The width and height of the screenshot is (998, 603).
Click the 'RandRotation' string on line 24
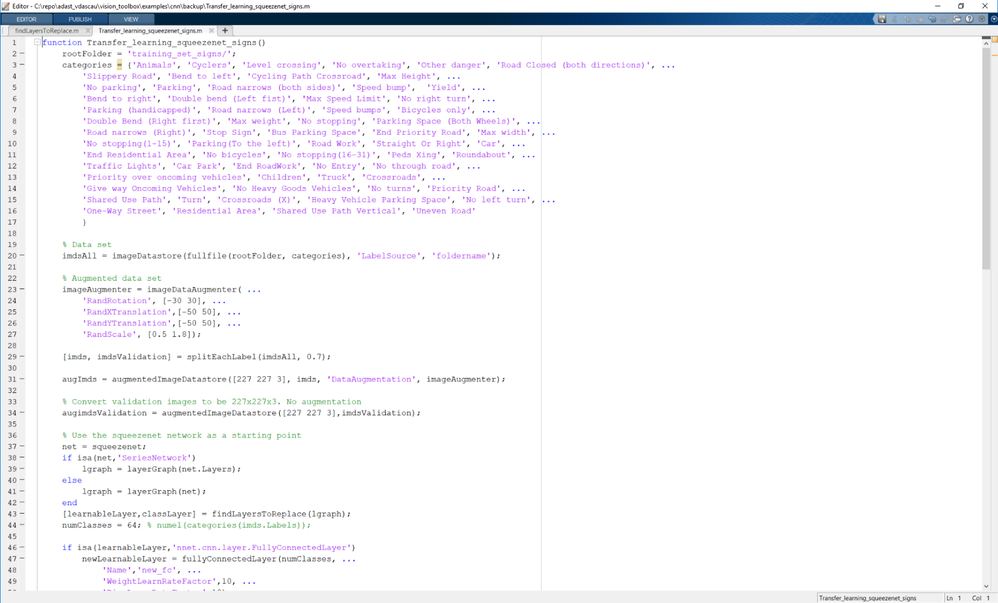117,301
